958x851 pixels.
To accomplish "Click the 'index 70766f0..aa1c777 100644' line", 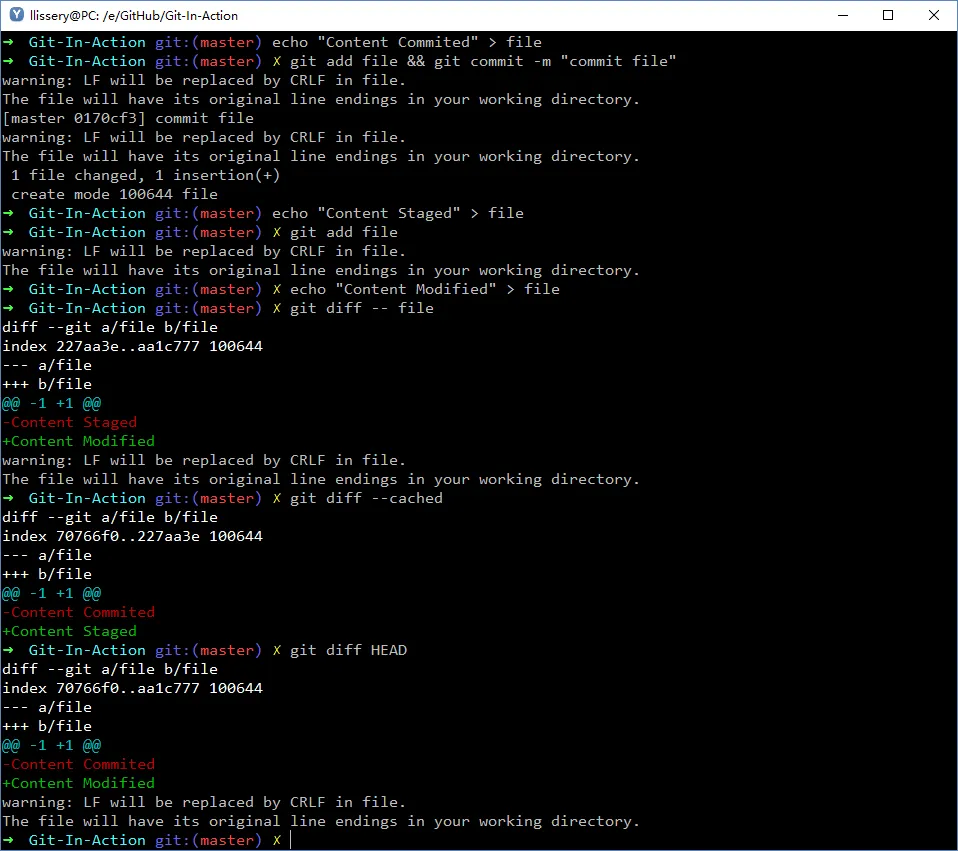I will point(132,688).
